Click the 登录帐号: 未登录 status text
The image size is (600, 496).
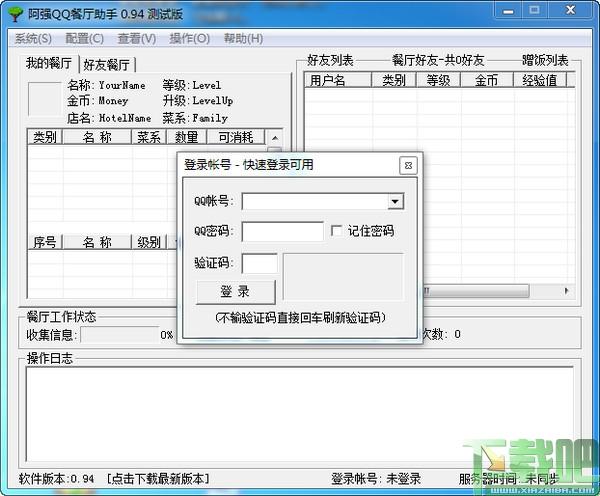(x=376, y=478)
